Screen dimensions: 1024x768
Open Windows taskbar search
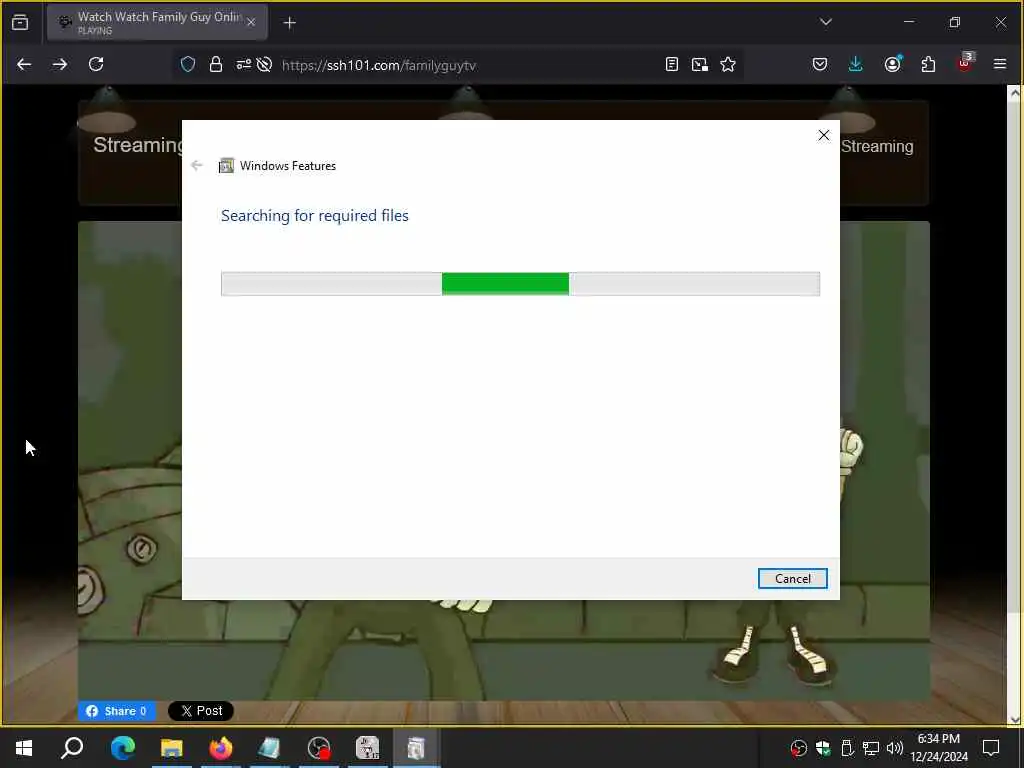(72, 748)
